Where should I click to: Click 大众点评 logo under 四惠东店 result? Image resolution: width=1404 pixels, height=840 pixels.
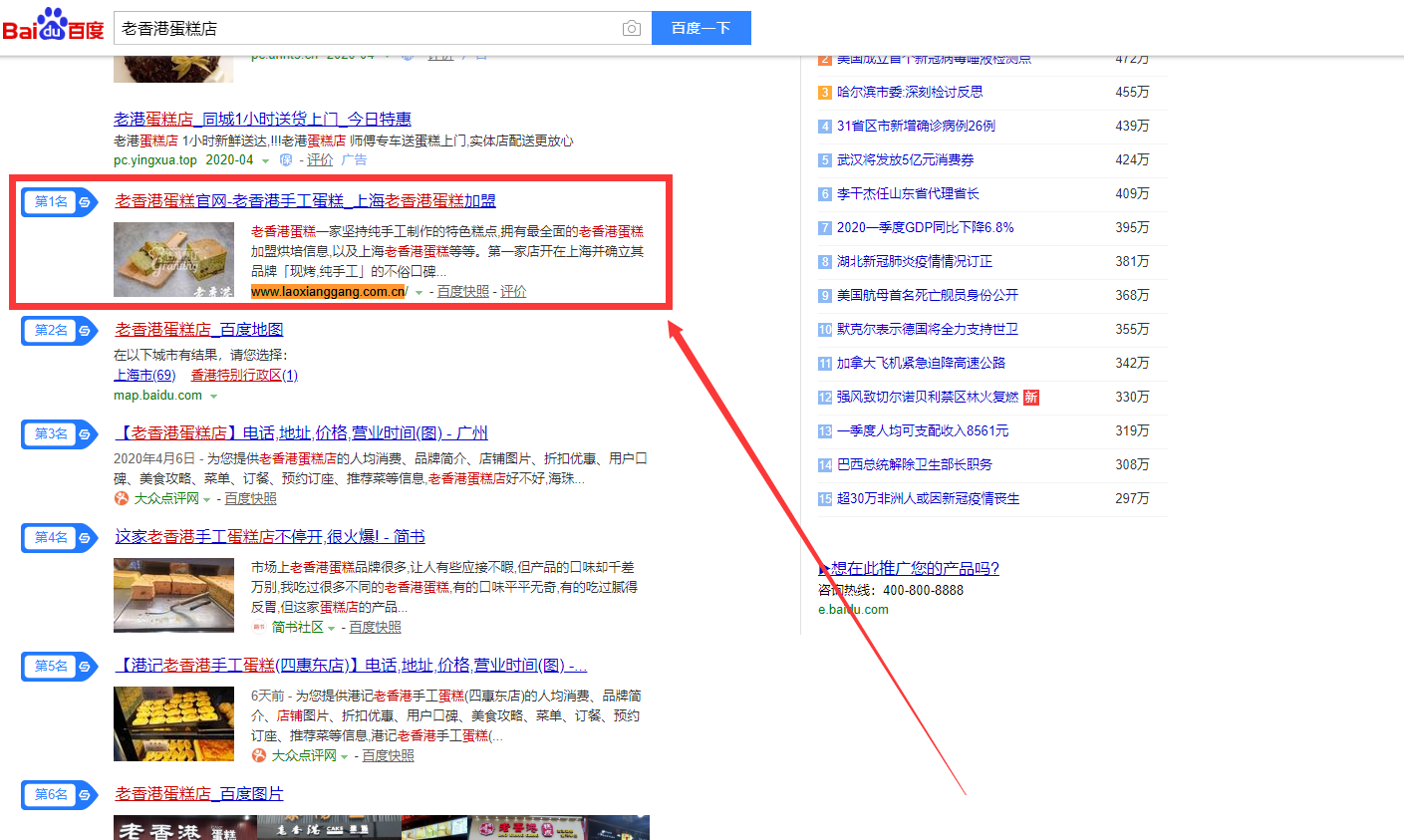tap(259, 755)
